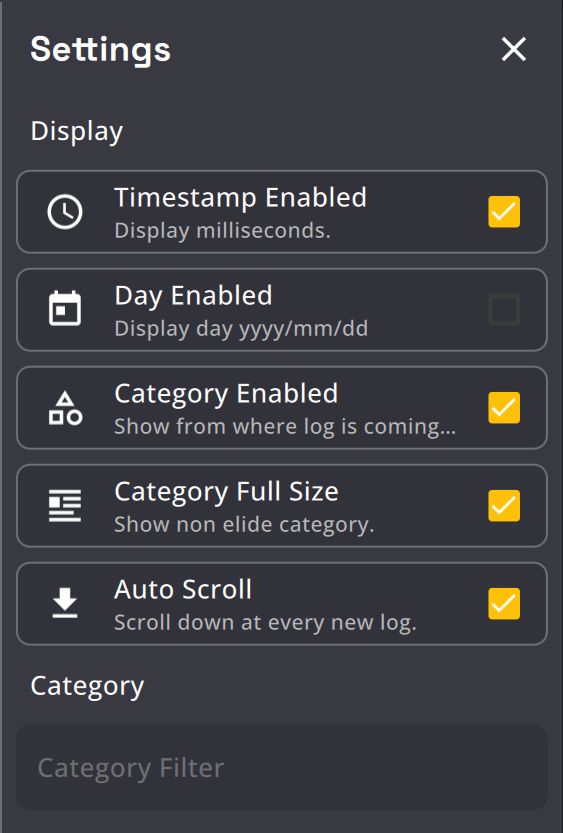
Task: Disable the Category Full Size checkbox
Action: tap(504, 505)
